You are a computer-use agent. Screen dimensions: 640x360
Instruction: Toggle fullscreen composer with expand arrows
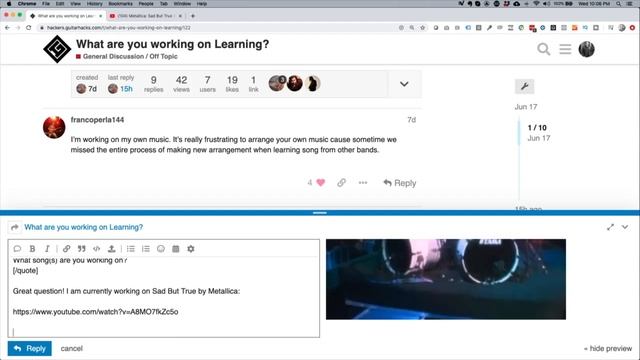(x=610, y=227)
